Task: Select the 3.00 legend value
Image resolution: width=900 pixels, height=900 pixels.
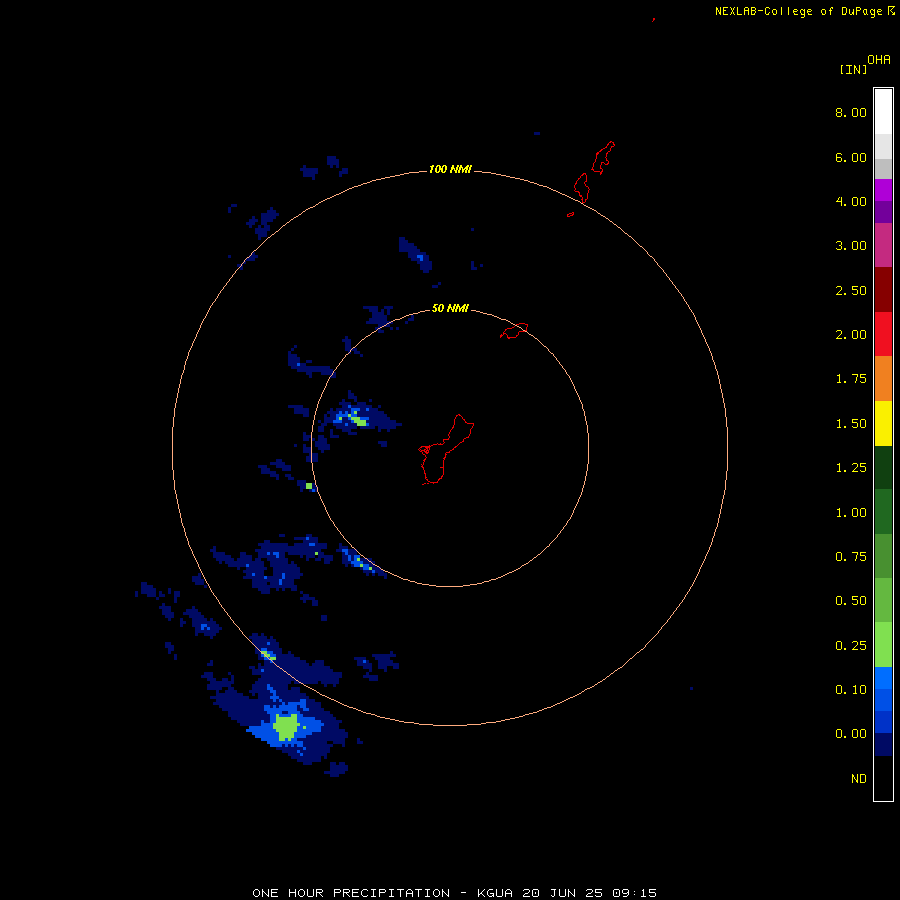Action: (851, 246)
